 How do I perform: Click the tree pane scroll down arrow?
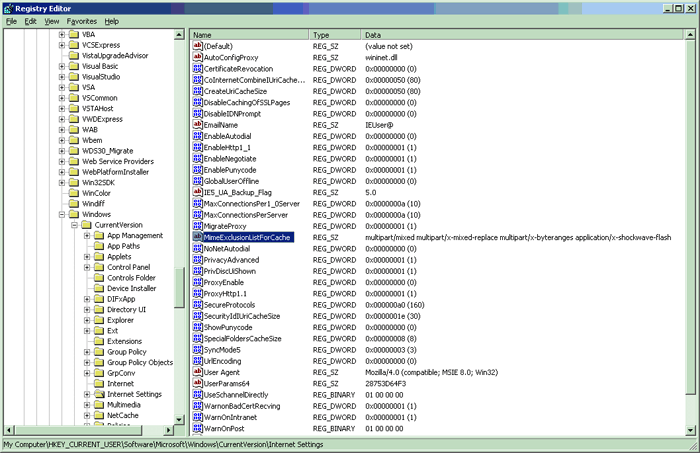179,420
